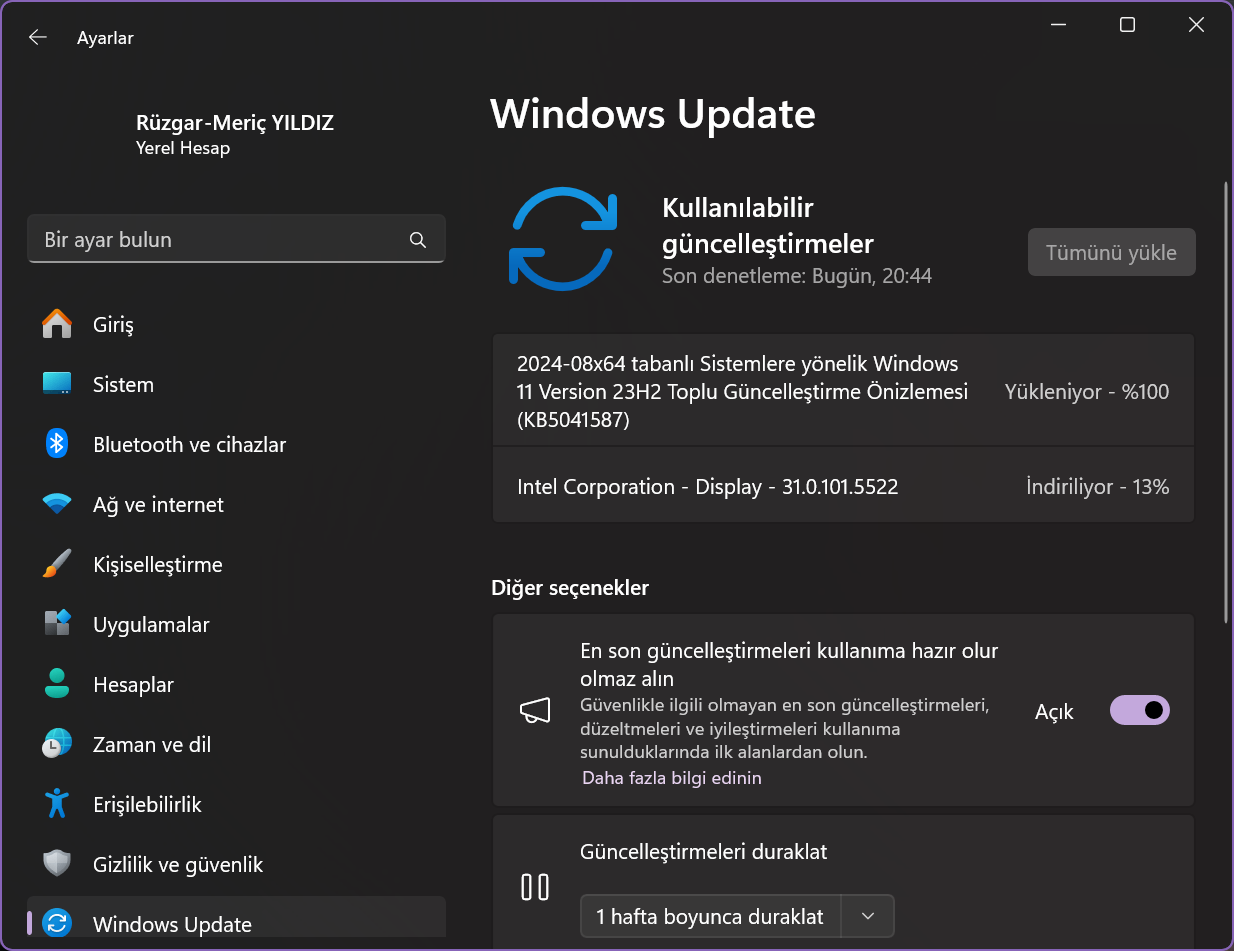Viewport: 1234px width, 951px height.
Task: Click Son denetleme: Bugün, 20:44 text
Action: tap(797, 275)
